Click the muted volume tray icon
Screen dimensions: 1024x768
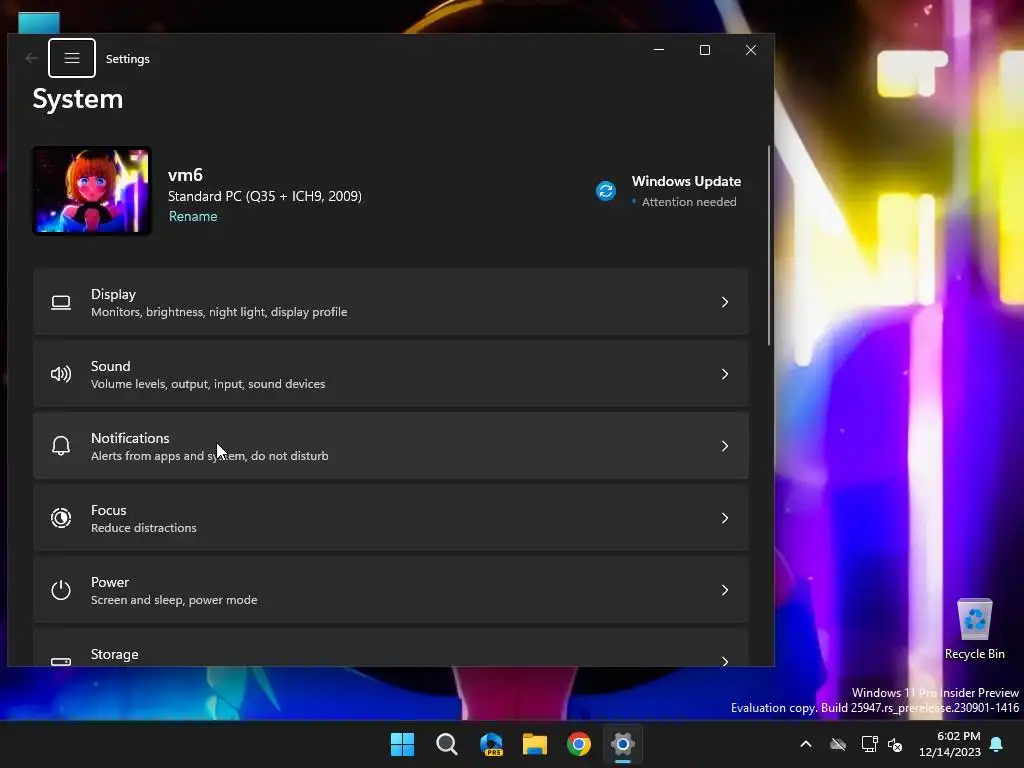tap(895, 744)
